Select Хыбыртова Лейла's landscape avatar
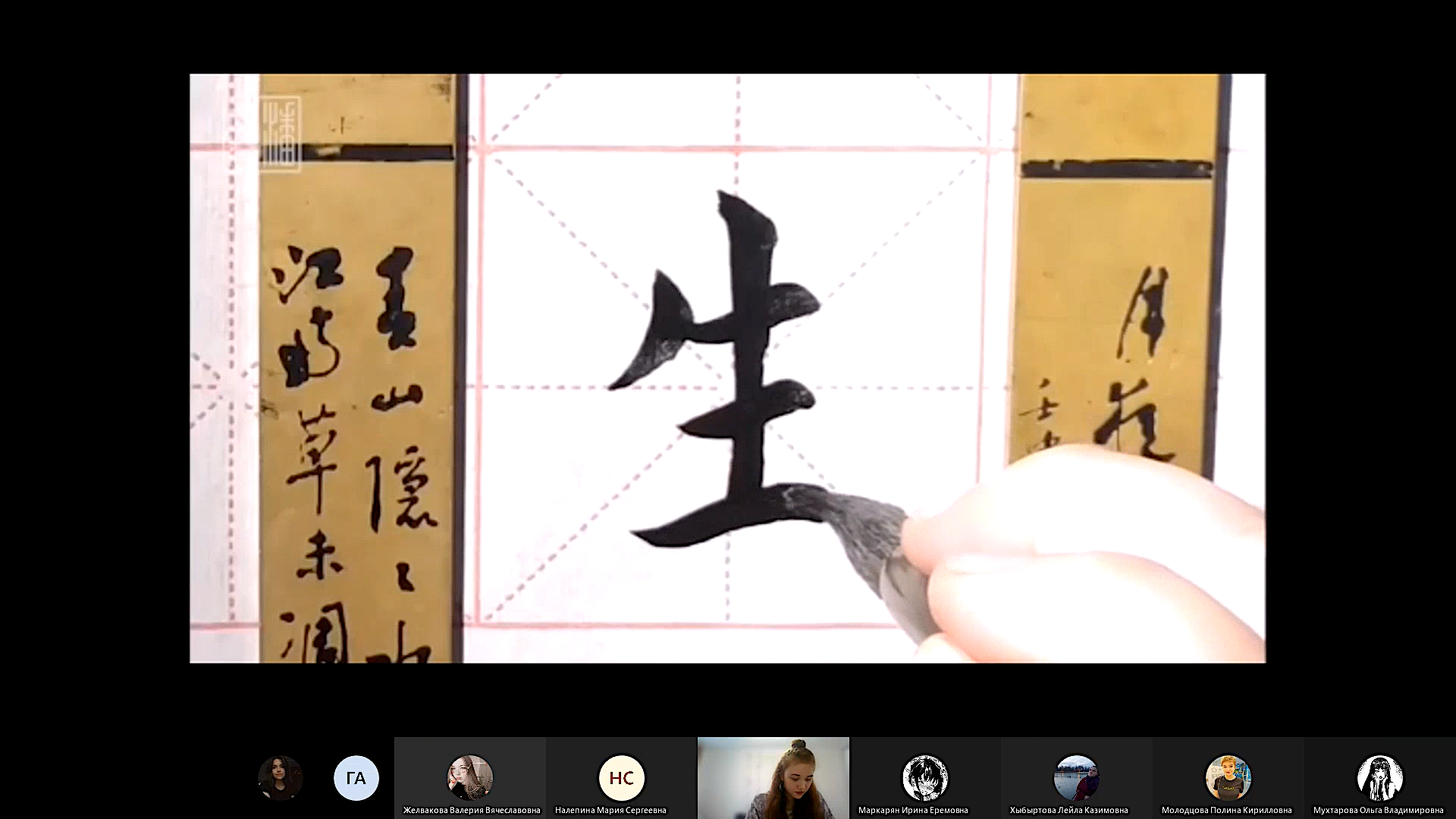 click(1076, 777)
